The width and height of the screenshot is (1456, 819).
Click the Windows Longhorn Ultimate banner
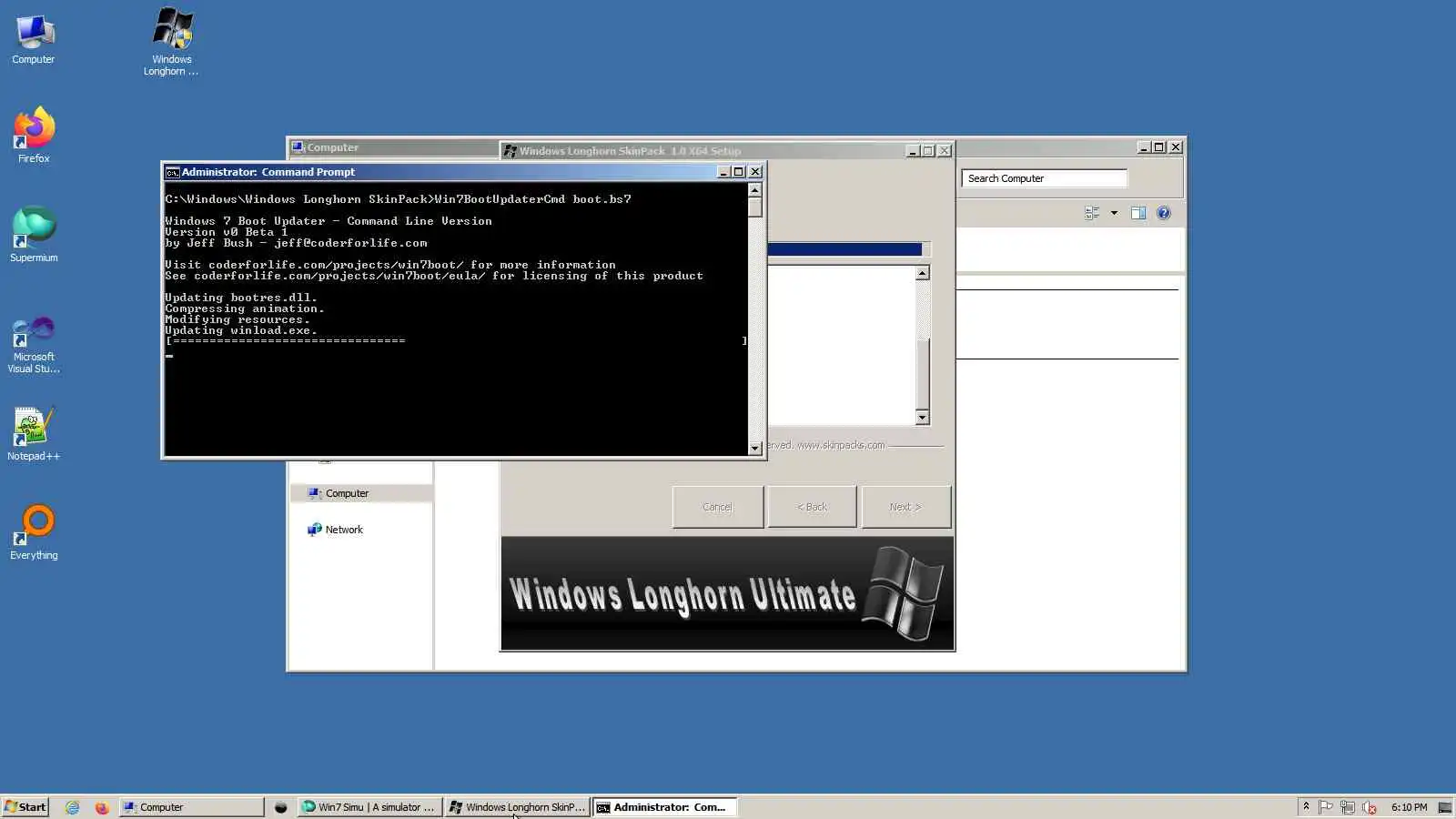[727, 593]
